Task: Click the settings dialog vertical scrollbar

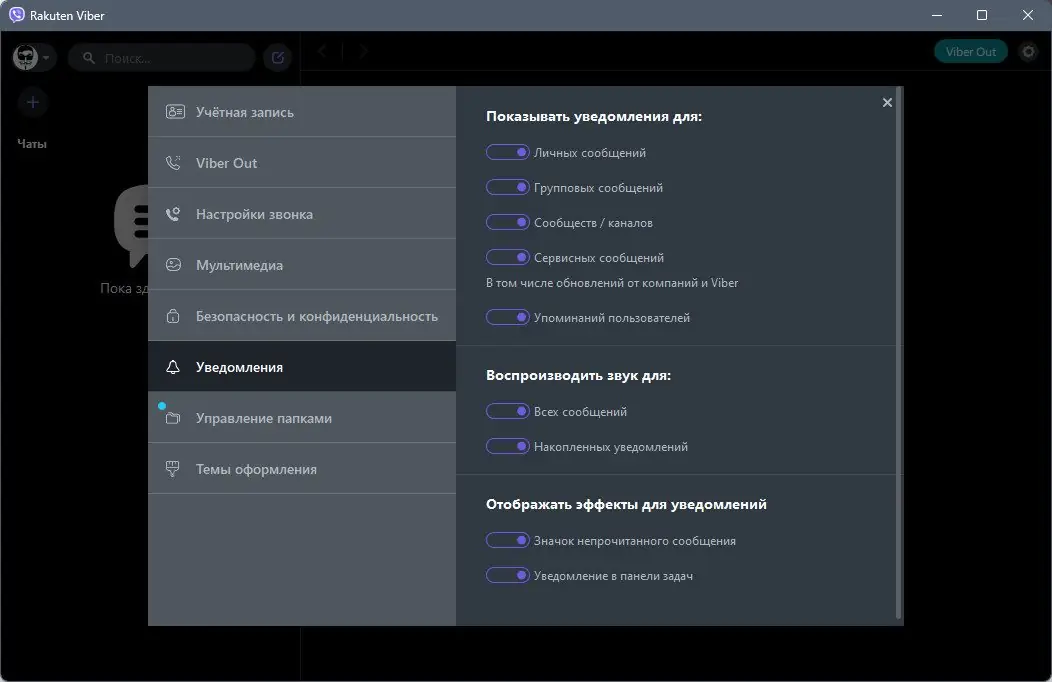Action: click(900, 350)
